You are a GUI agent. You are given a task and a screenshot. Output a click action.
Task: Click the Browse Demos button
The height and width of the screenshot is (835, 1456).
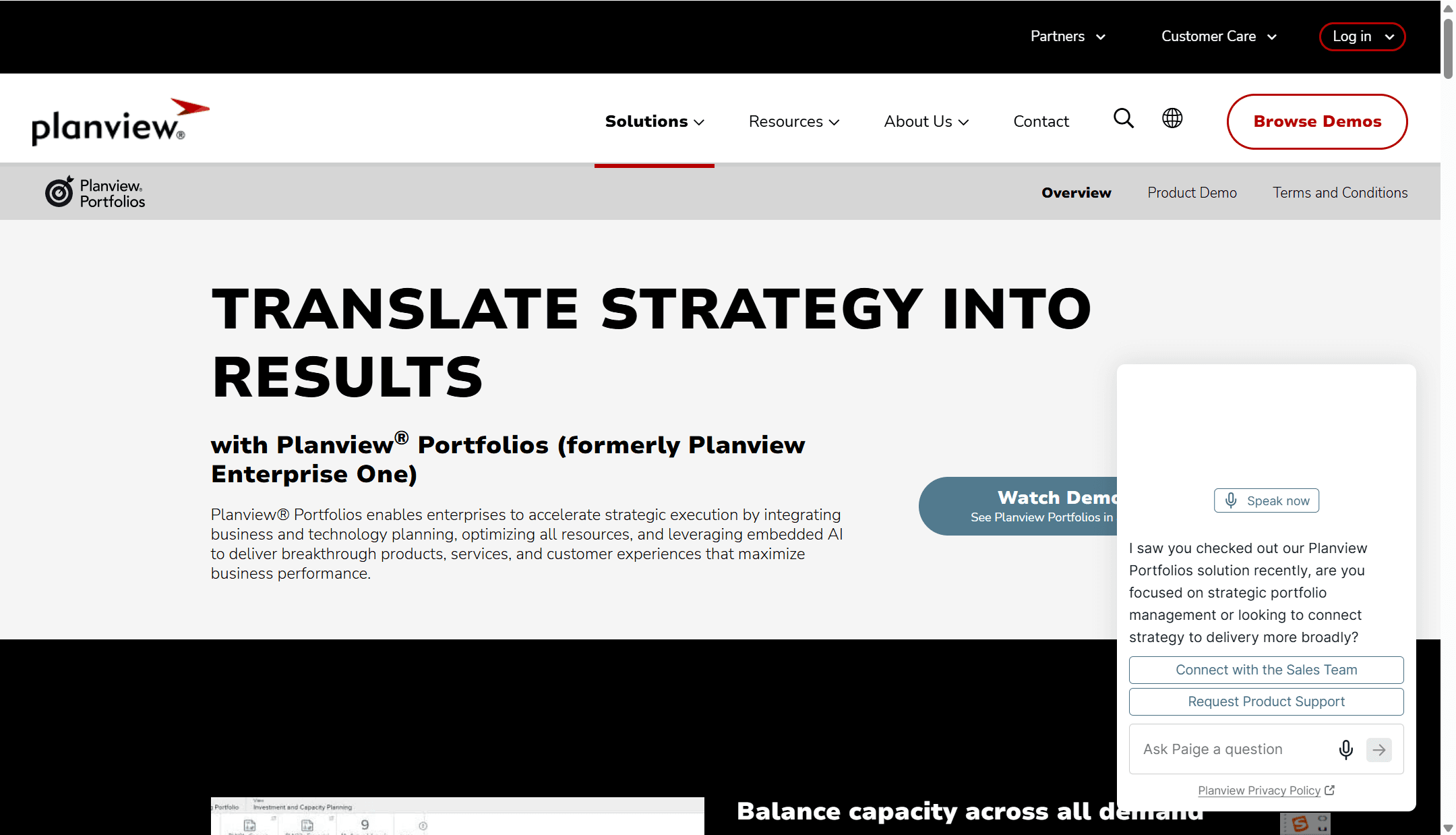point(1317,121)
